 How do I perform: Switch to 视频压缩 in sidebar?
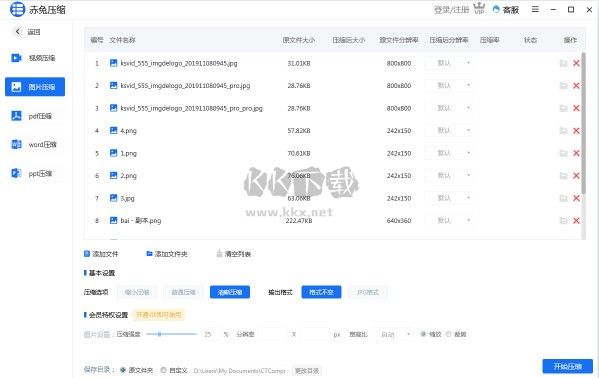pyautogui.click(x=35, y=58)
